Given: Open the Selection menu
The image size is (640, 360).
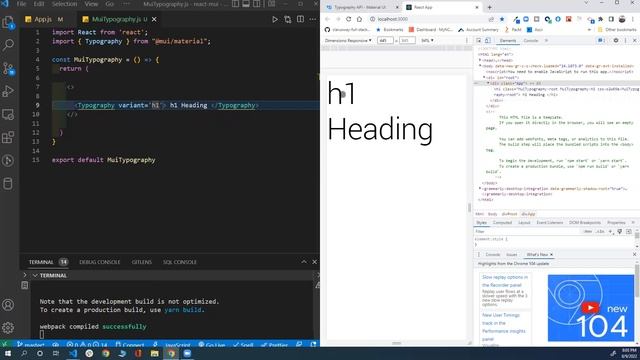Looking at the screenshot, I should tap(64, 4).
